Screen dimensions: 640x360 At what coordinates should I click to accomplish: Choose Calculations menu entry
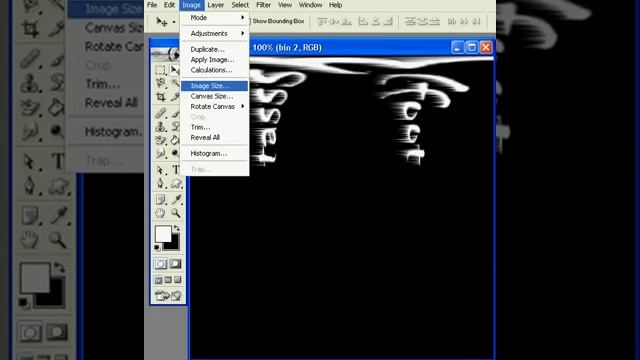[x=214, y=70]
